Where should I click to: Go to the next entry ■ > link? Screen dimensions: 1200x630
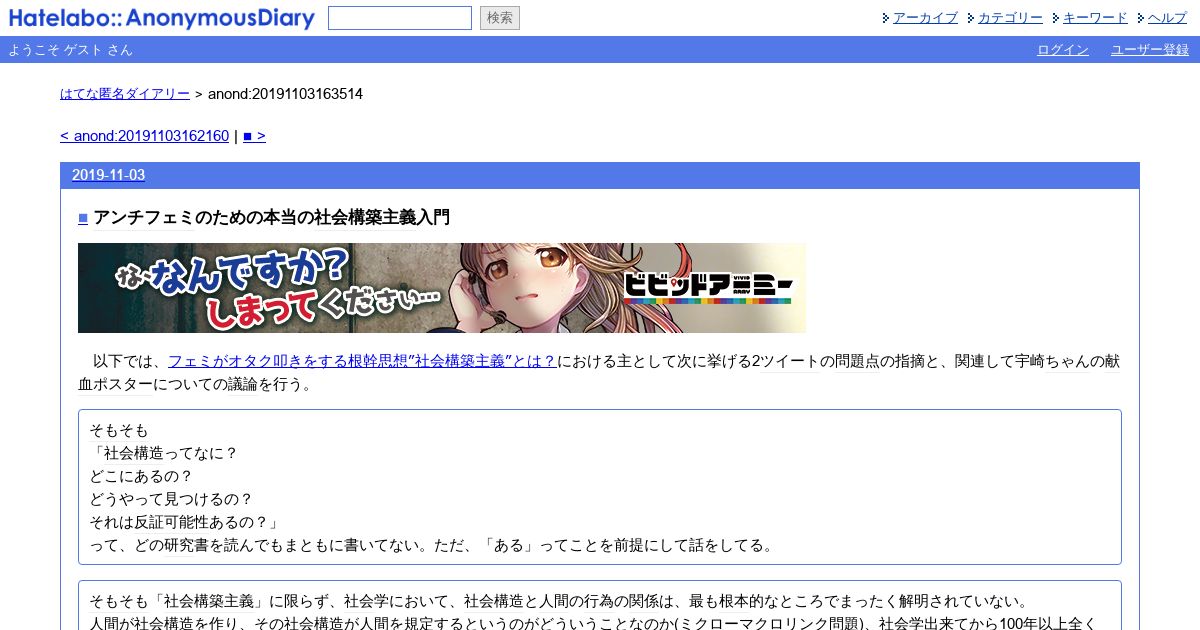pos(254,136)
